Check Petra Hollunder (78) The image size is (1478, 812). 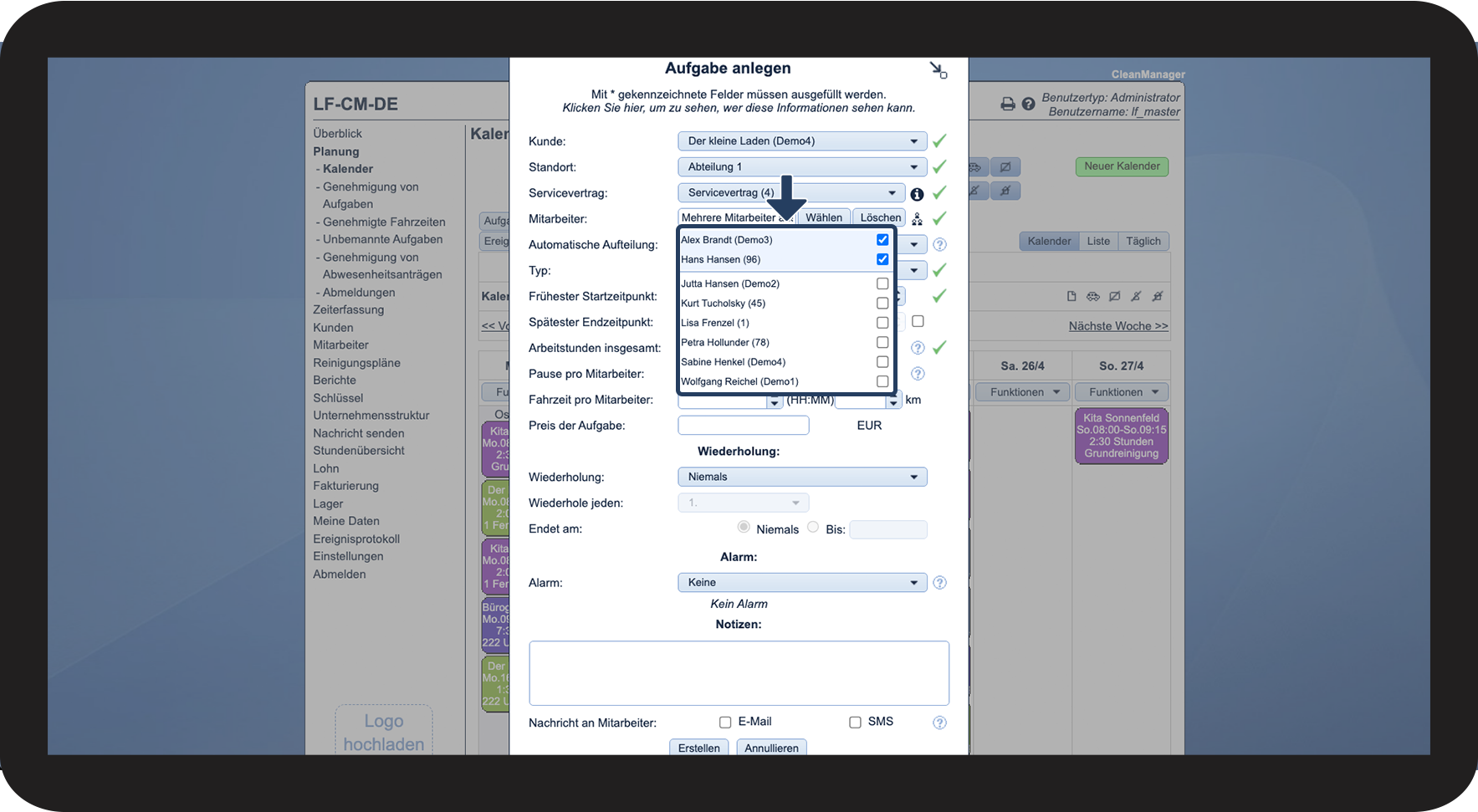pos(882,342)
